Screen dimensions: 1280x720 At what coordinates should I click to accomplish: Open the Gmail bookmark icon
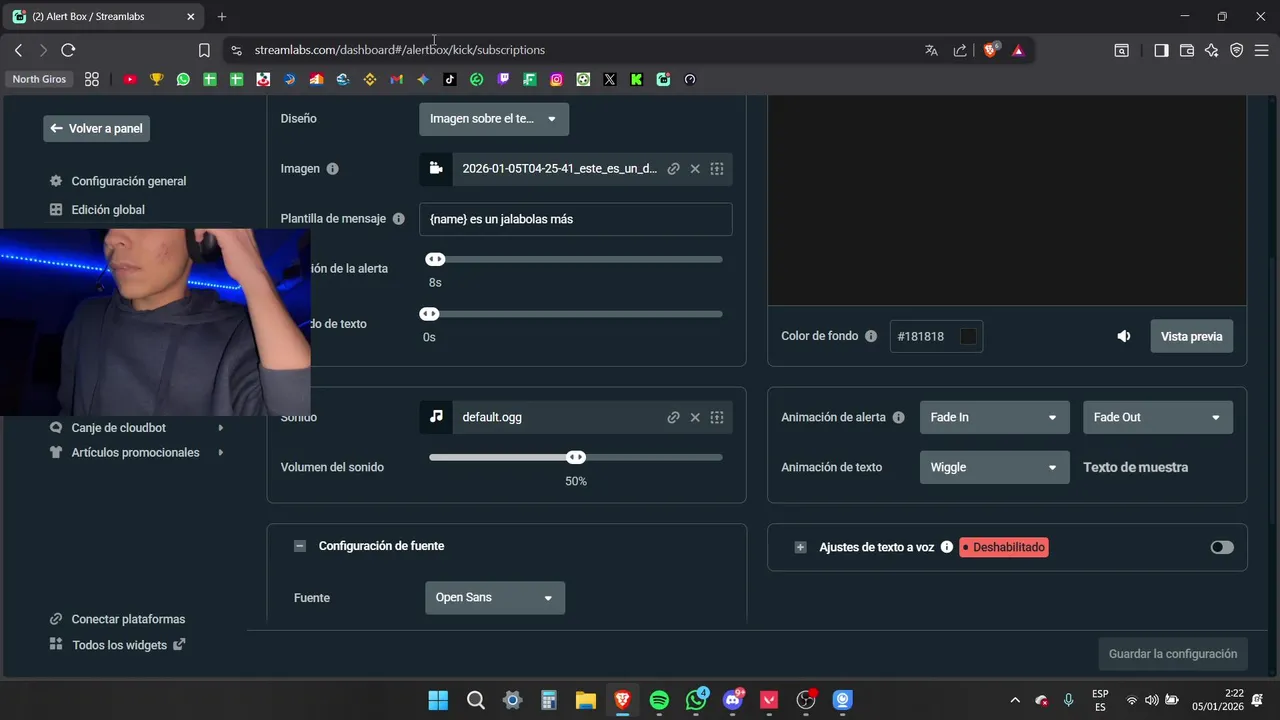(x=396, y=79)
